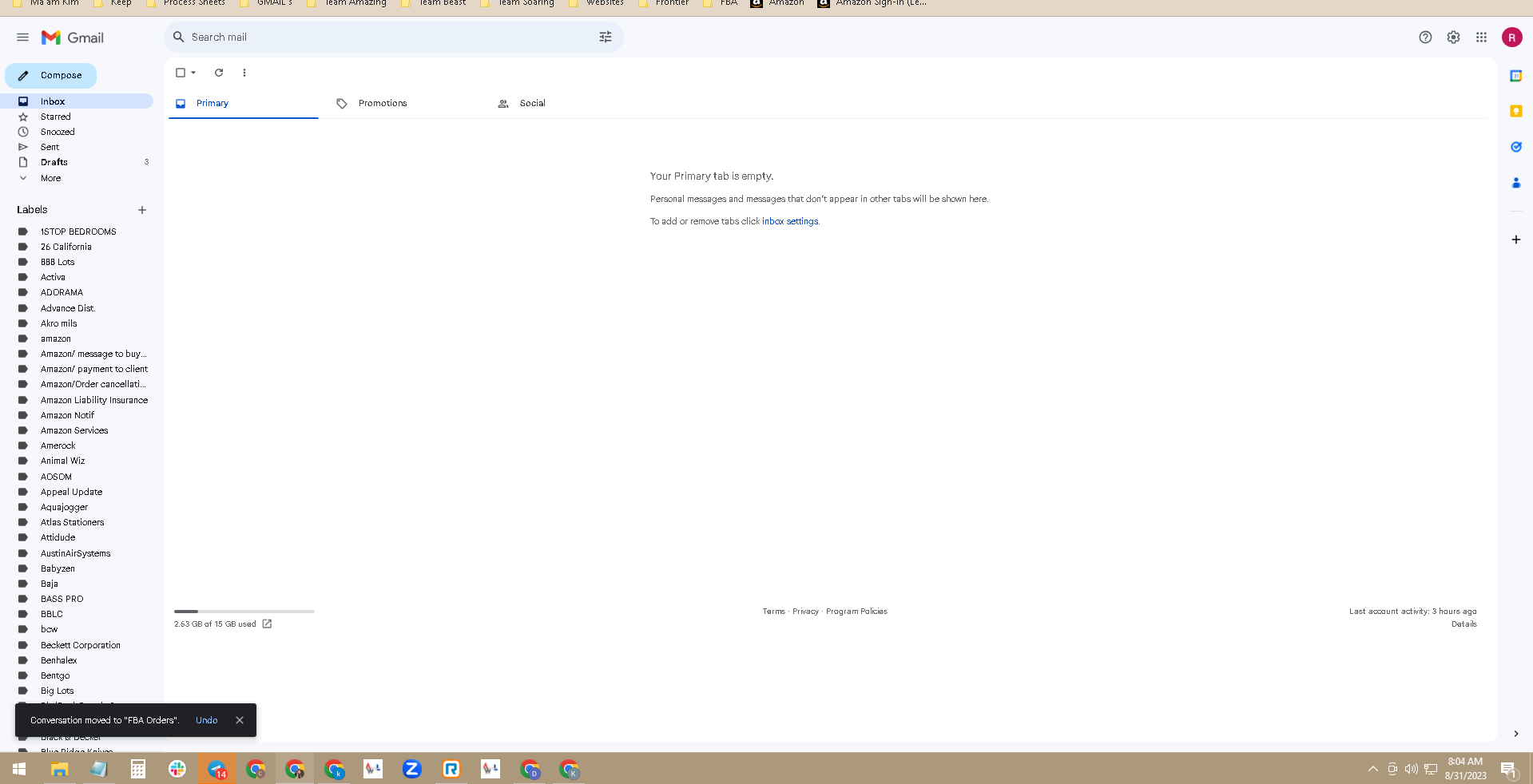1533x784 pixels.
Task: Switch to the Primary tab
Action: [x=243, y=103]
